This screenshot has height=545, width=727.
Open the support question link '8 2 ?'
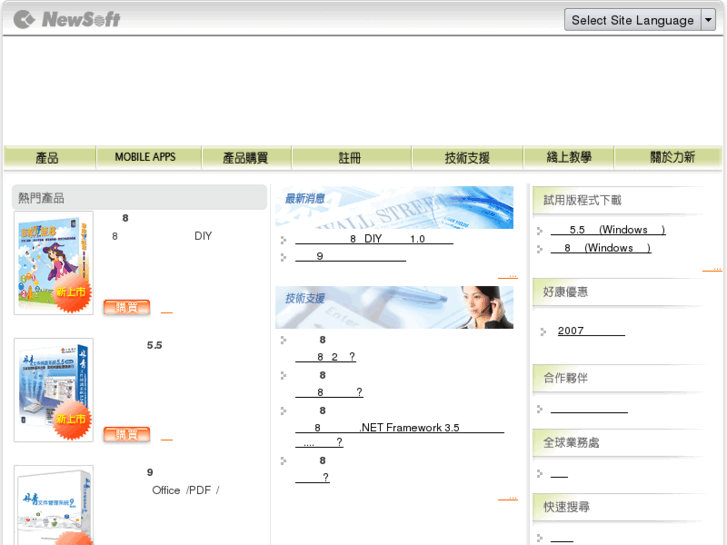click(x=325, y=357)
